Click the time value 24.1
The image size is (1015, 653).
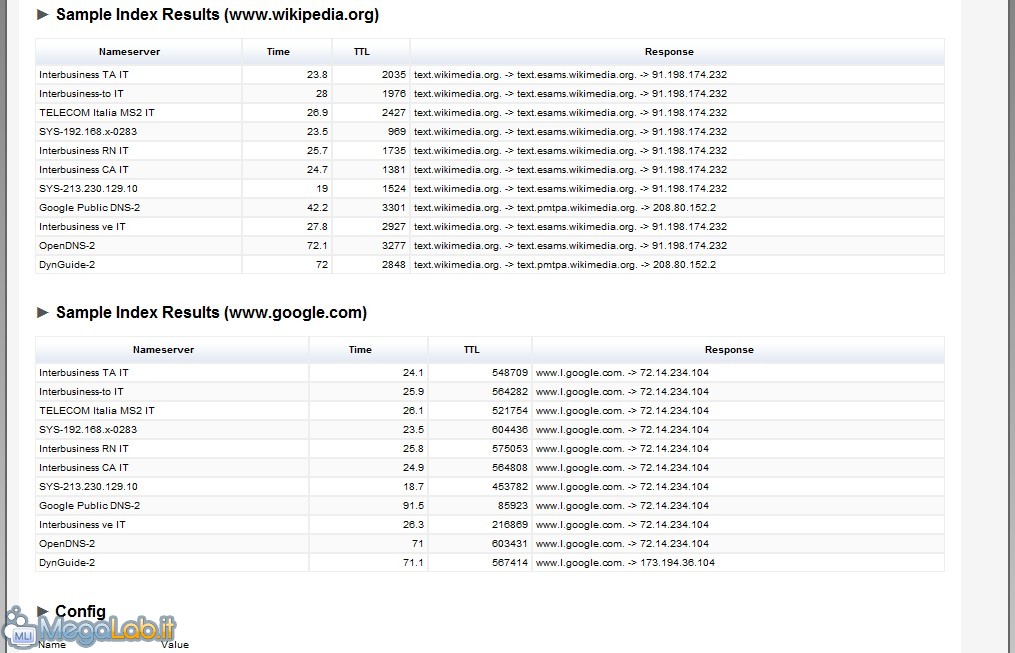(x=413, y=373)
